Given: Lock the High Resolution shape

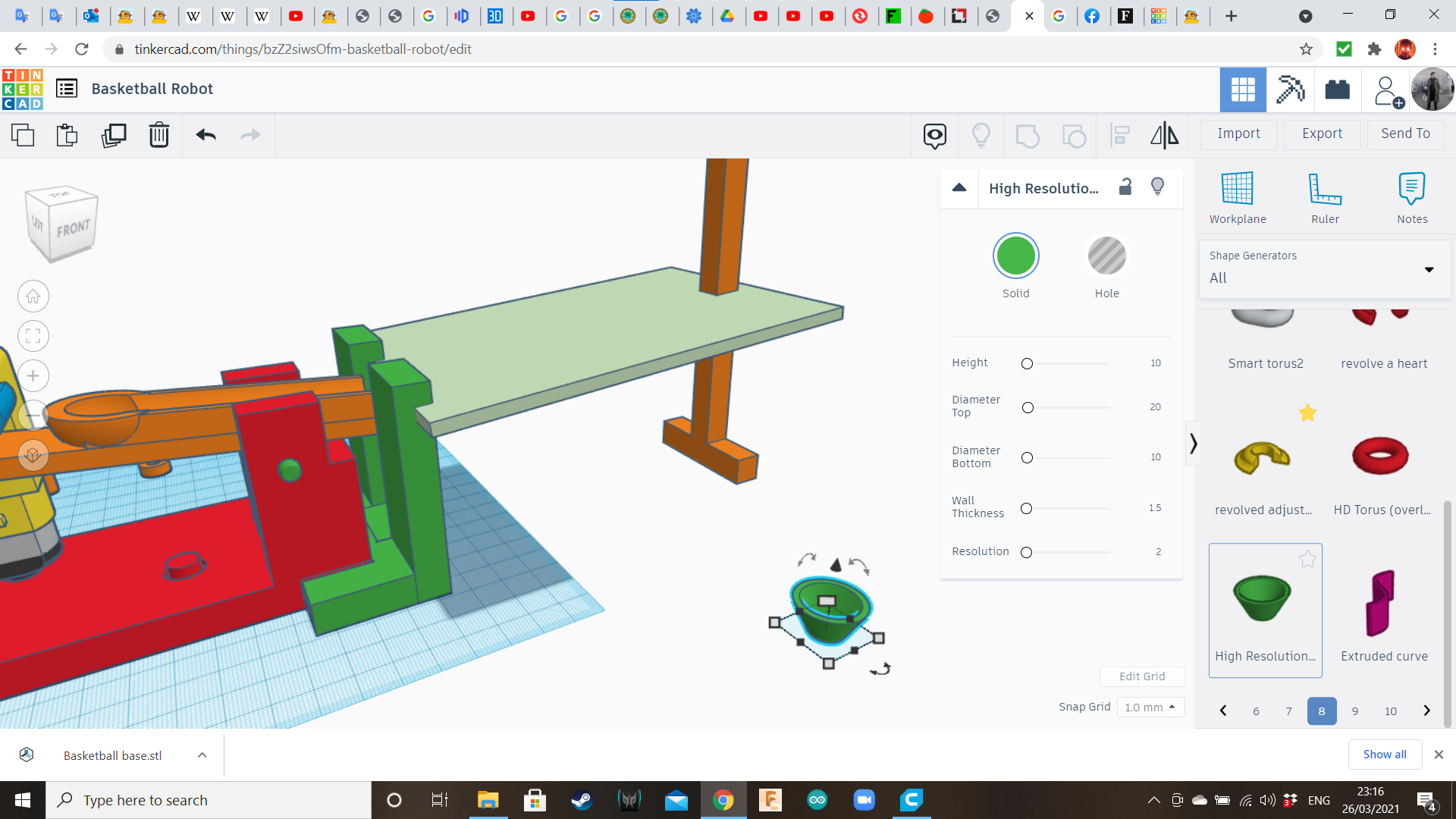Looking at the screenshot, I should [1125, 187].
